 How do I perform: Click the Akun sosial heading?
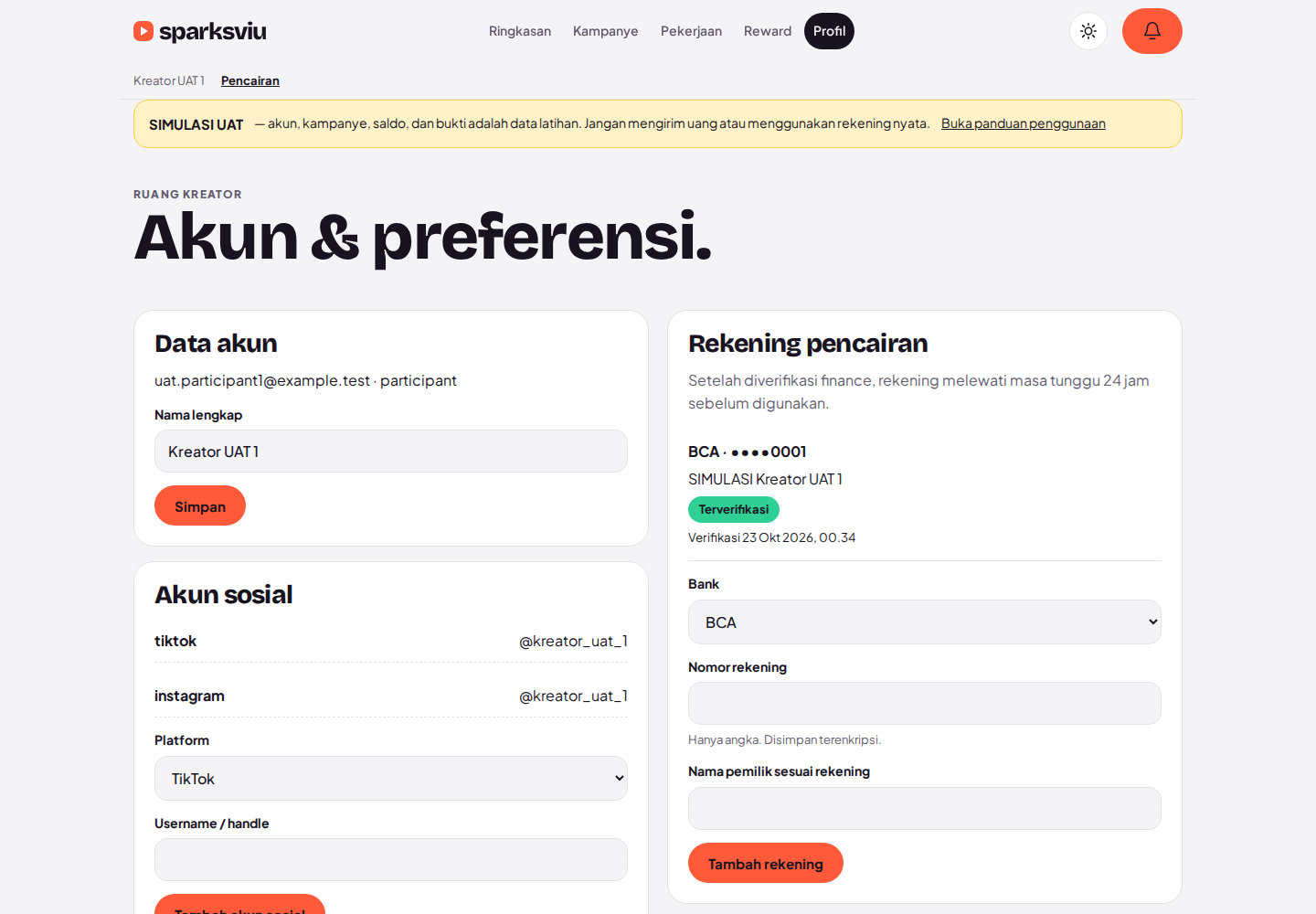point(224,595)
